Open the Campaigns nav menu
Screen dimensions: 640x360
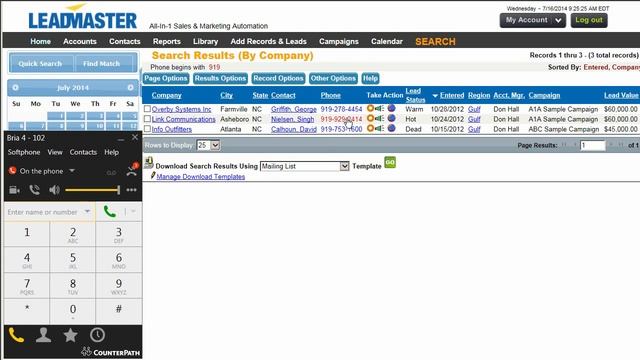click(x=339, y=42)
